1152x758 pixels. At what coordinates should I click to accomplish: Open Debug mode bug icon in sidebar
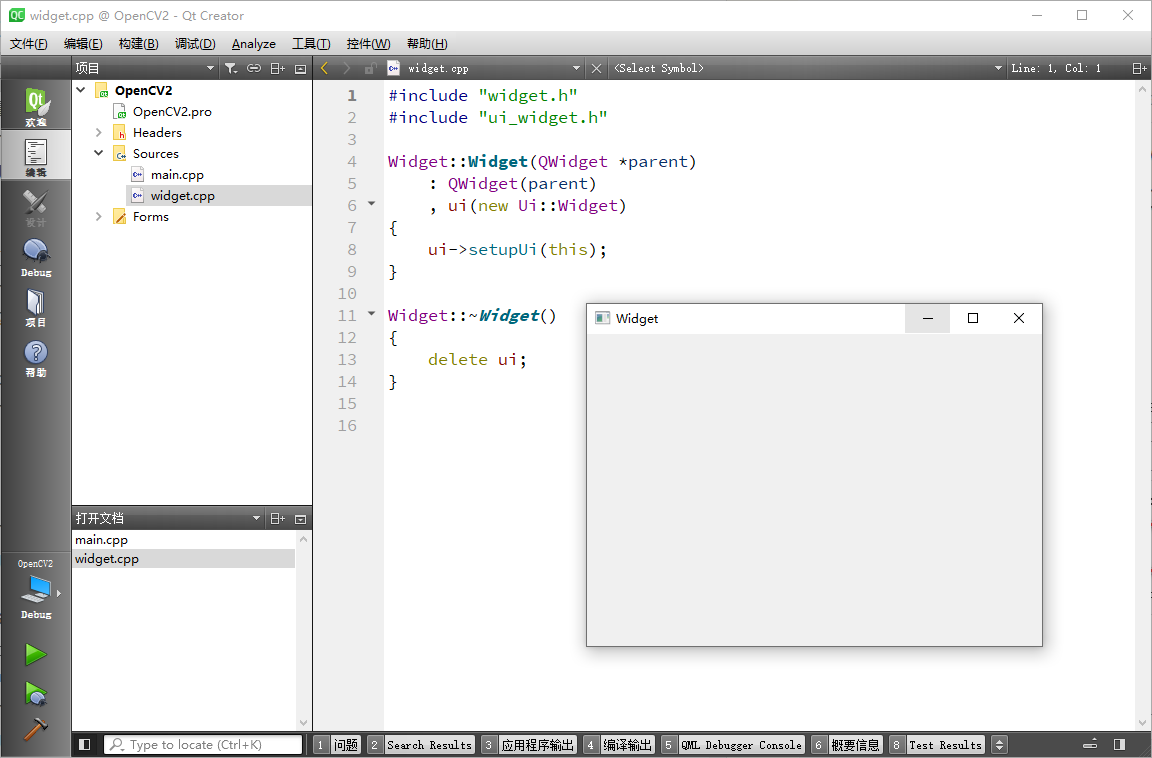[x=35, y=257]
